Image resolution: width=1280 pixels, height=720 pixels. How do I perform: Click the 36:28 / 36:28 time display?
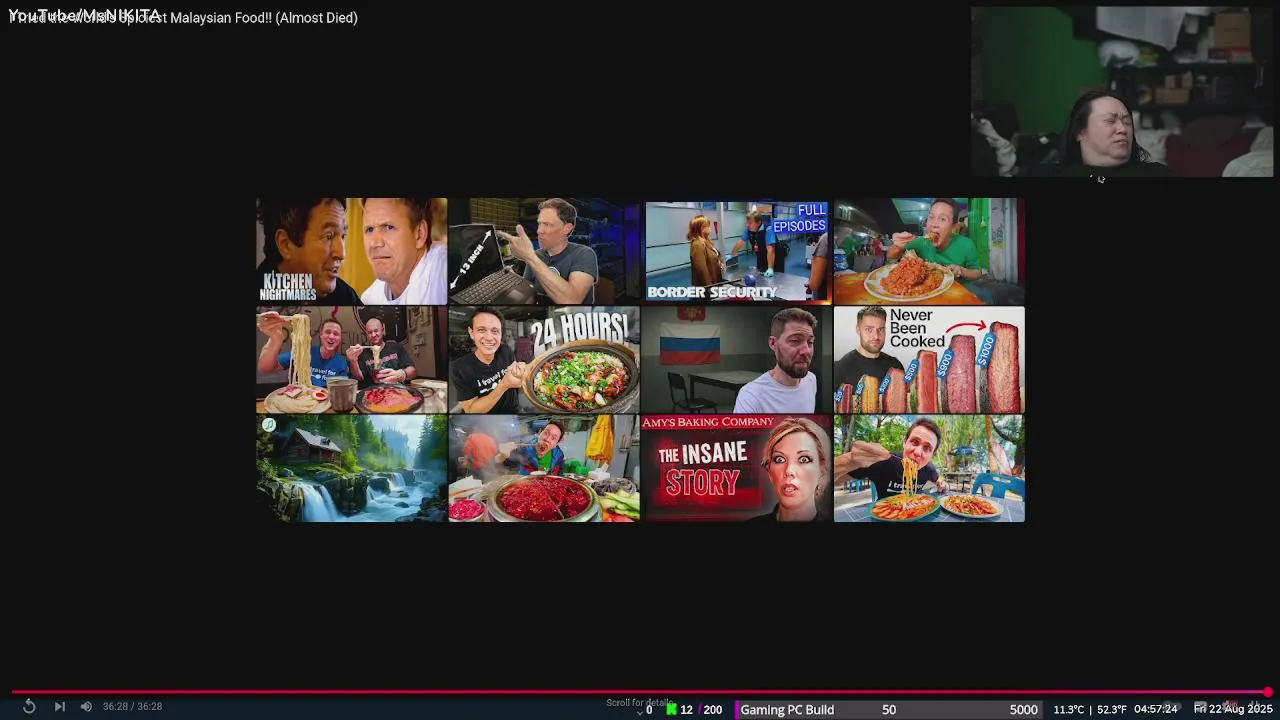point(132,706)
